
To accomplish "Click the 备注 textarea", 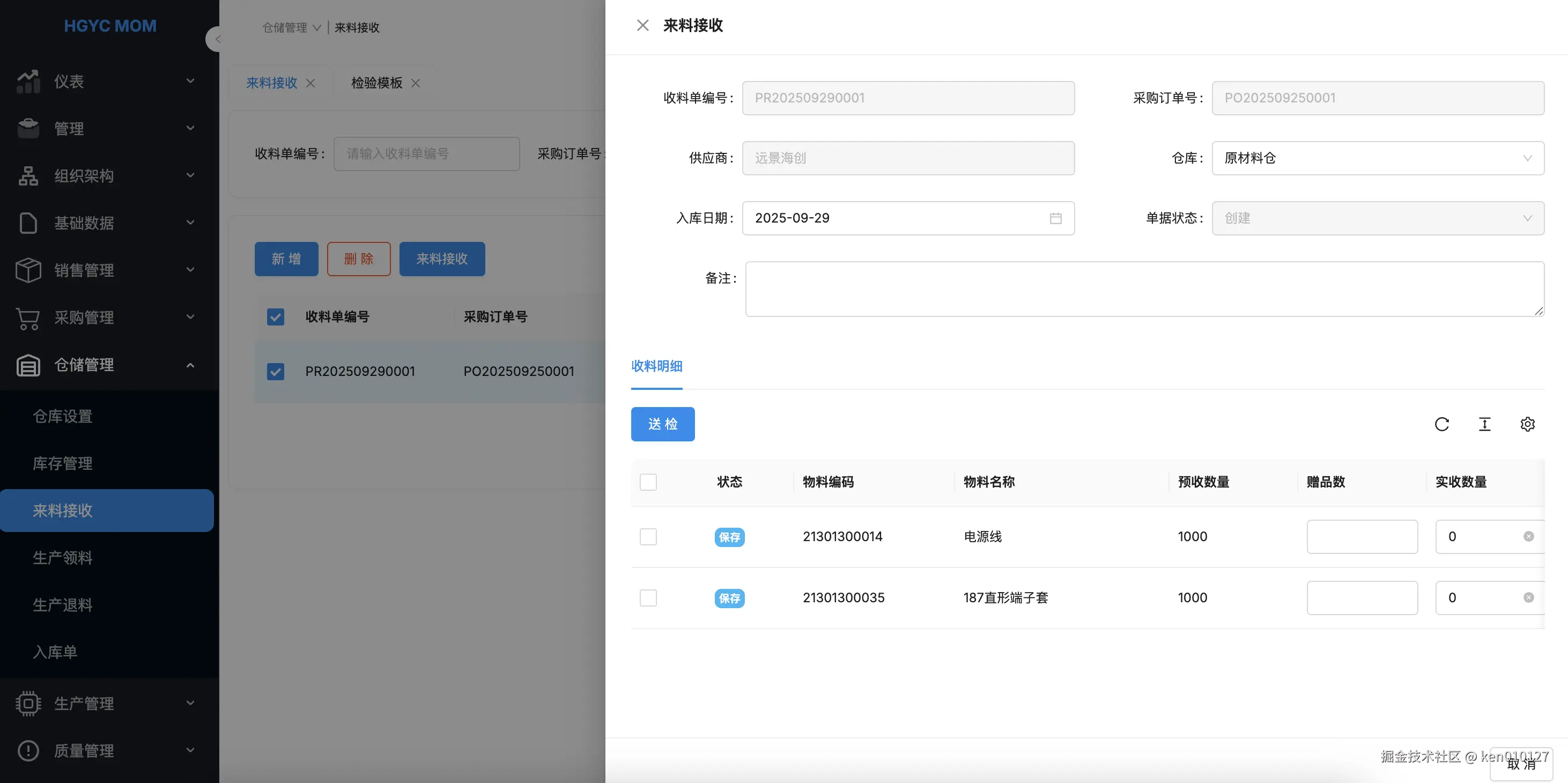I will coord(1144,289).
